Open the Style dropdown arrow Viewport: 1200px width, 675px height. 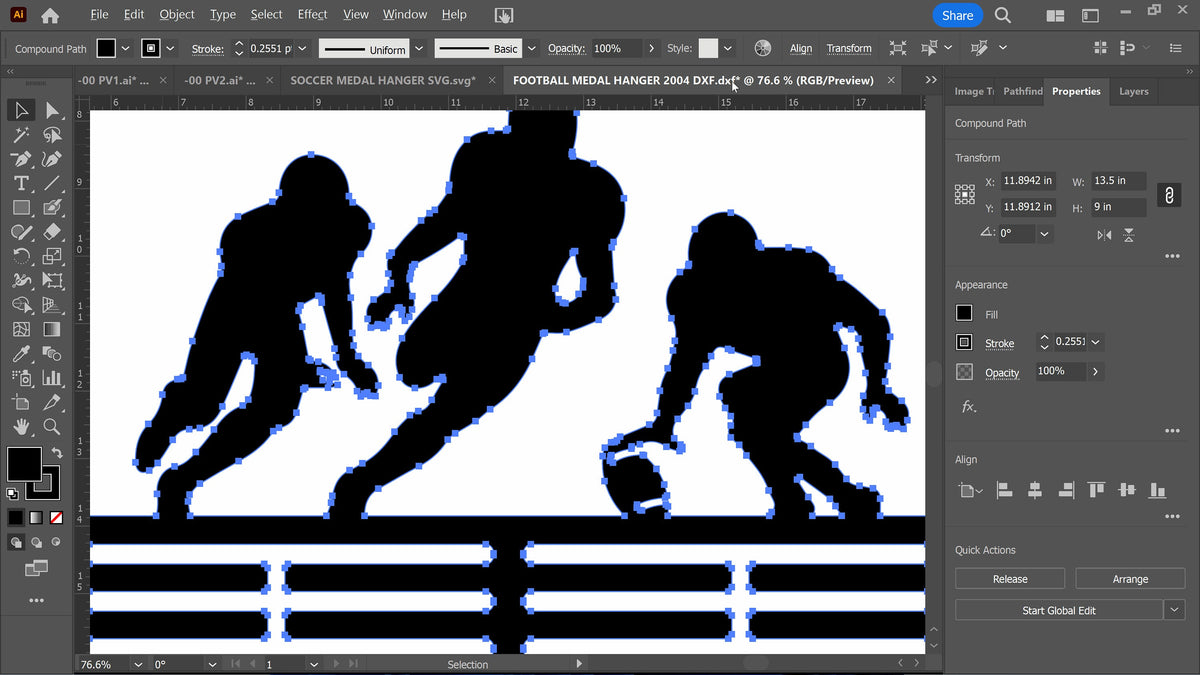tap(728, 48)
